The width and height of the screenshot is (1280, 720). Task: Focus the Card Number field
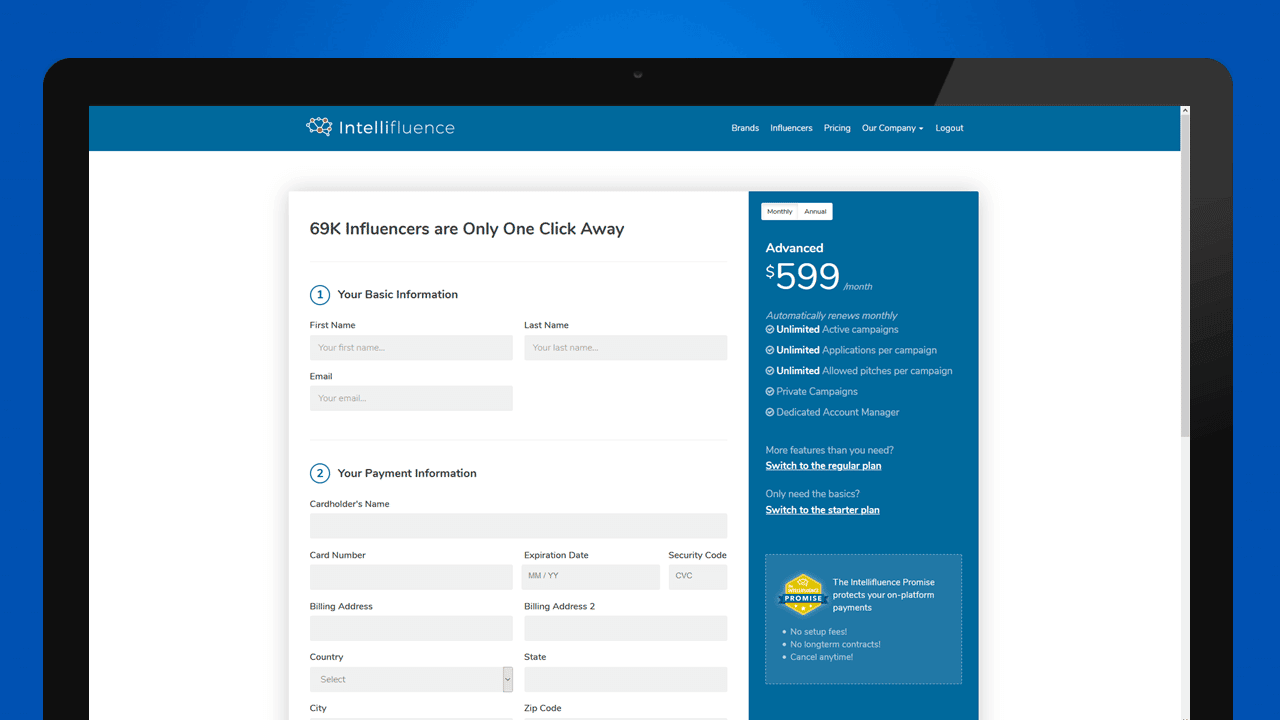click(x=411, y=577)
